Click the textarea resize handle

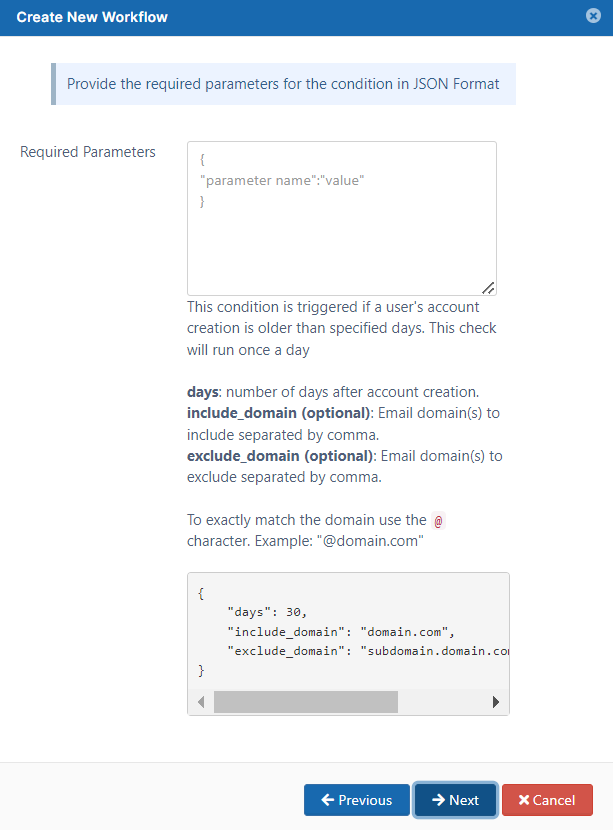point(489,288)
